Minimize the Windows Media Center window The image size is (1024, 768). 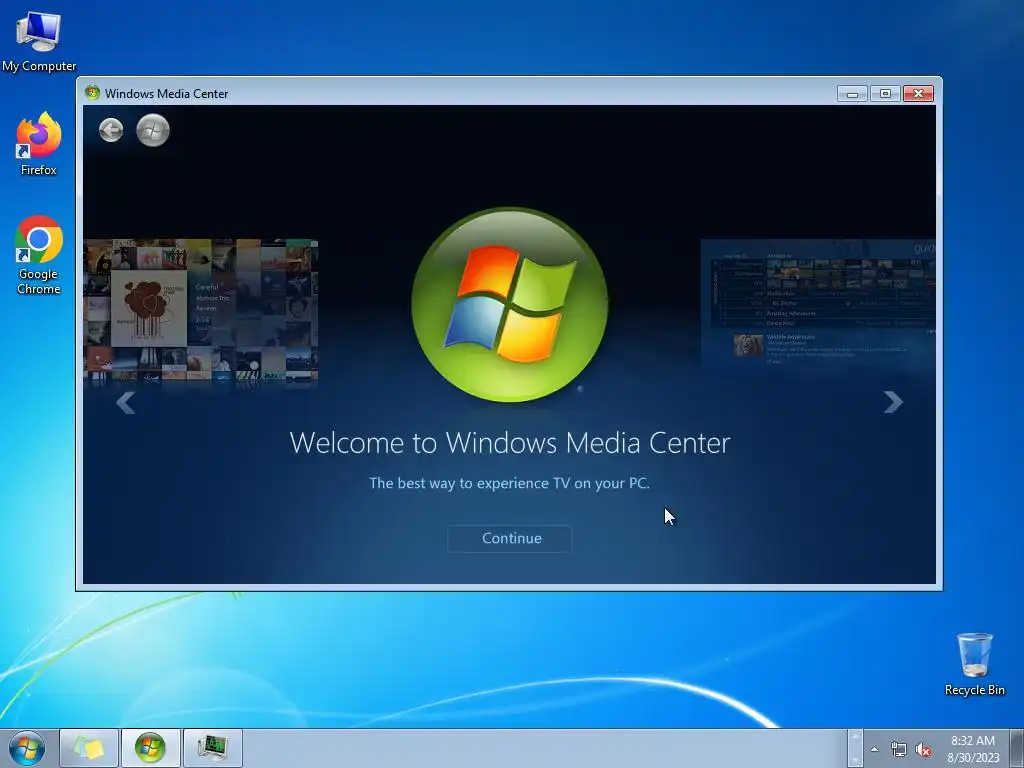(852, 94)
